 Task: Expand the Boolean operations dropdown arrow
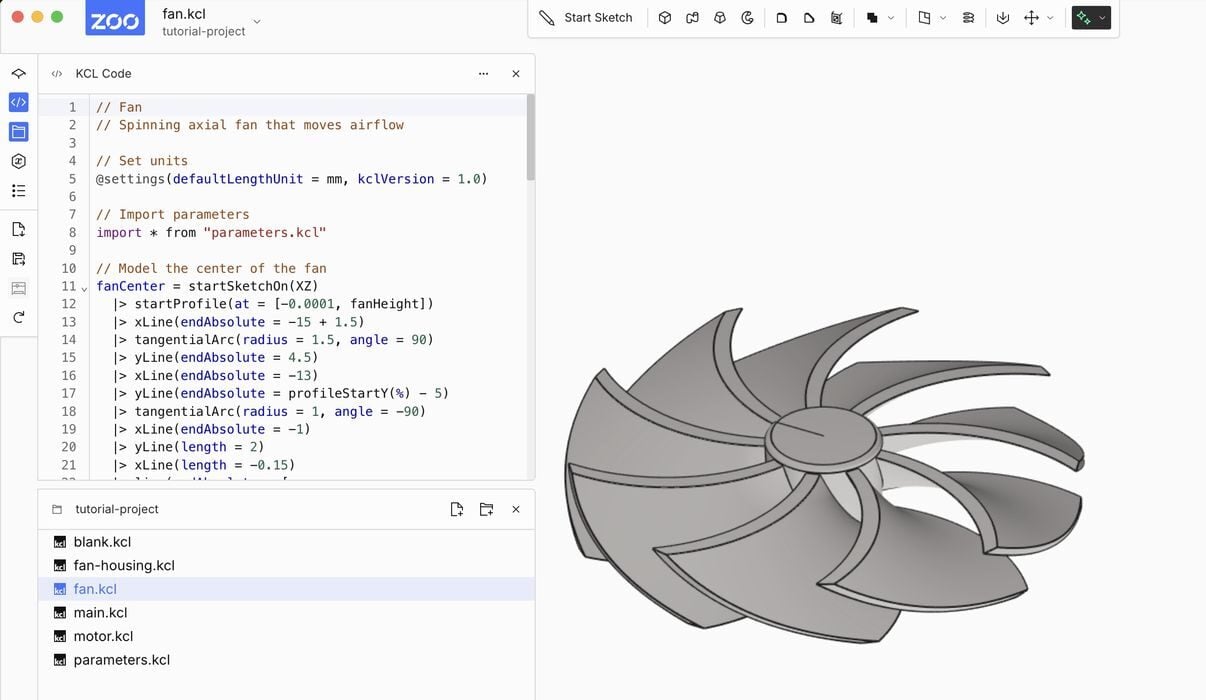(890, 18)
